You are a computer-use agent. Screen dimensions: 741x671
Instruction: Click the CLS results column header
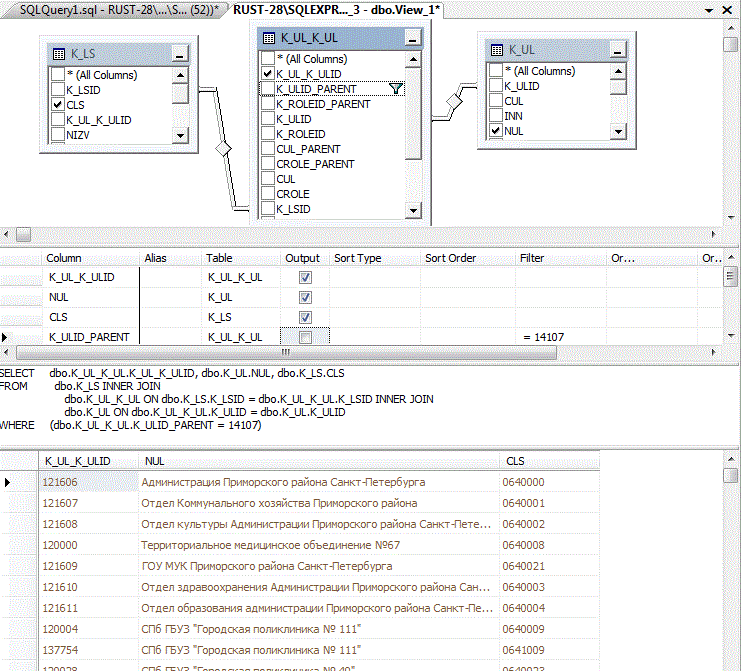(x=549, y=461)
